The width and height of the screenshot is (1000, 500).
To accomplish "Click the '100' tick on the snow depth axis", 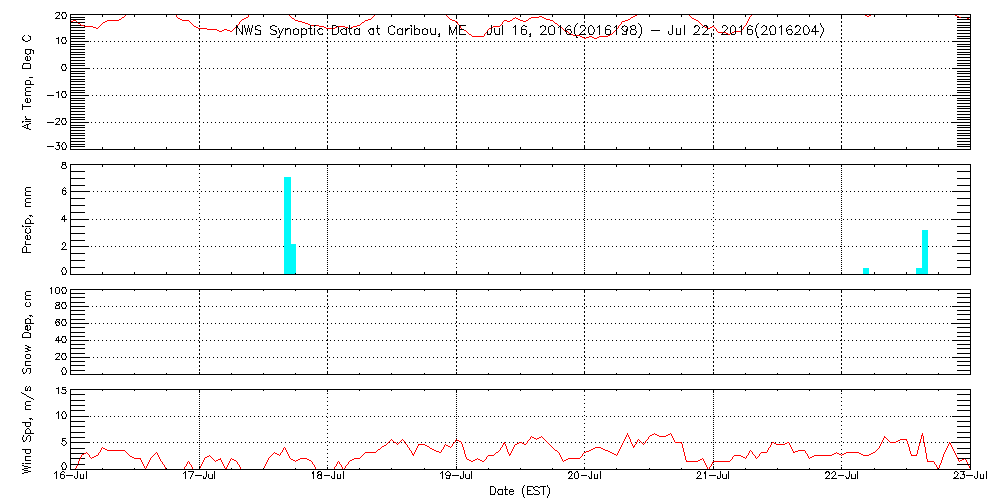I will click(x=56, y=291).
